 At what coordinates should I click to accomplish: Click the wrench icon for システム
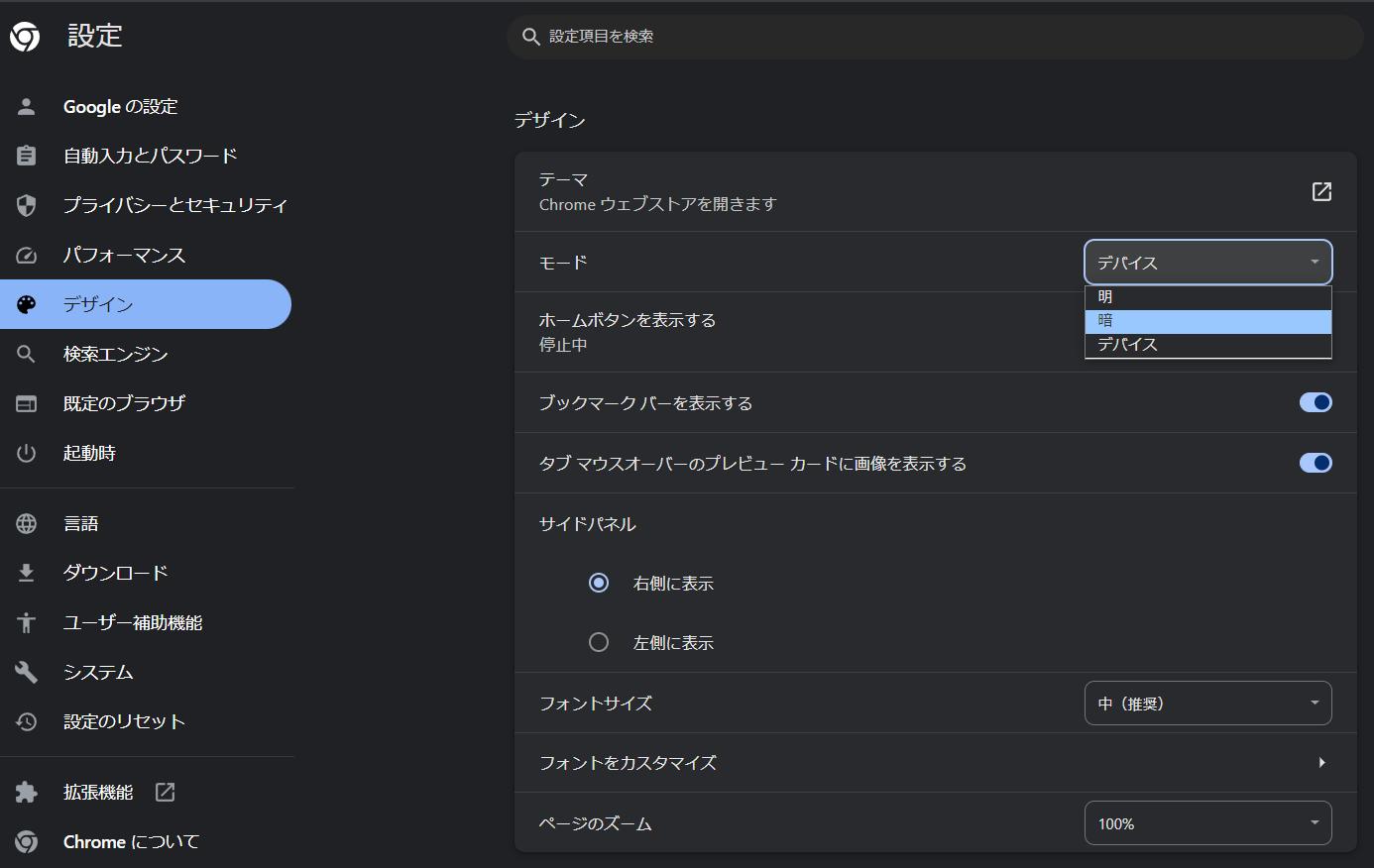coord(27,672)
